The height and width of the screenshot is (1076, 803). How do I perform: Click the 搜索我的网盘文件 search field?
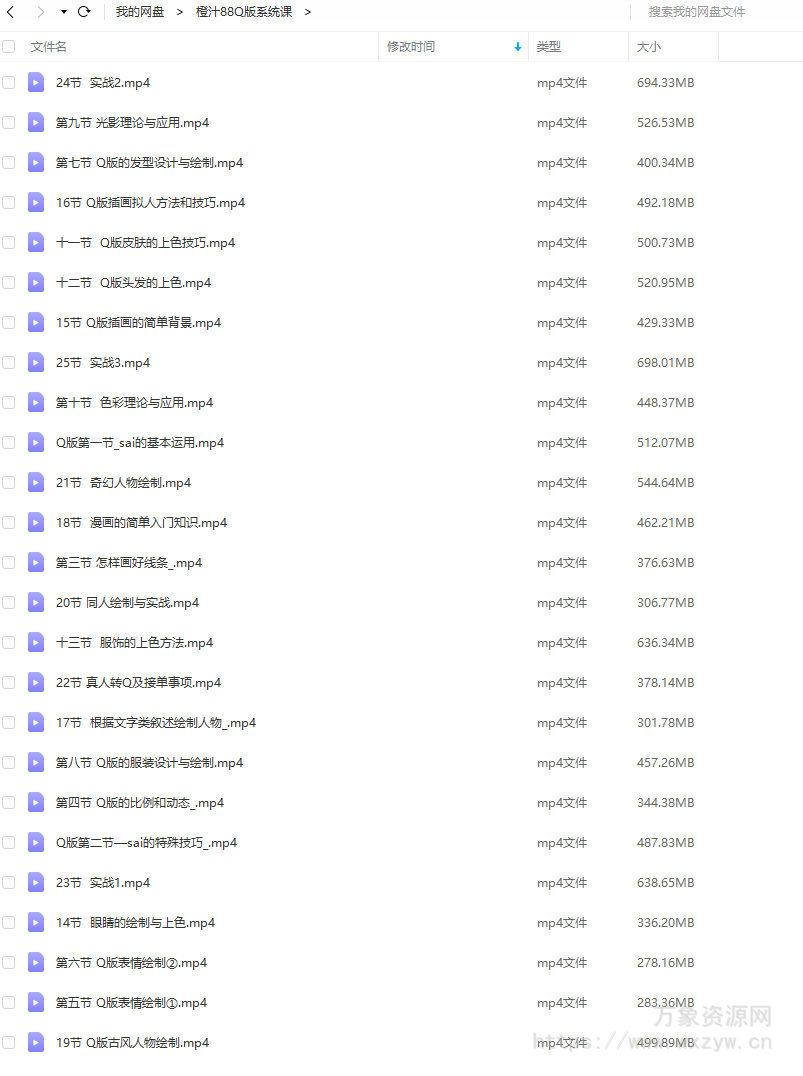point(714,12)
